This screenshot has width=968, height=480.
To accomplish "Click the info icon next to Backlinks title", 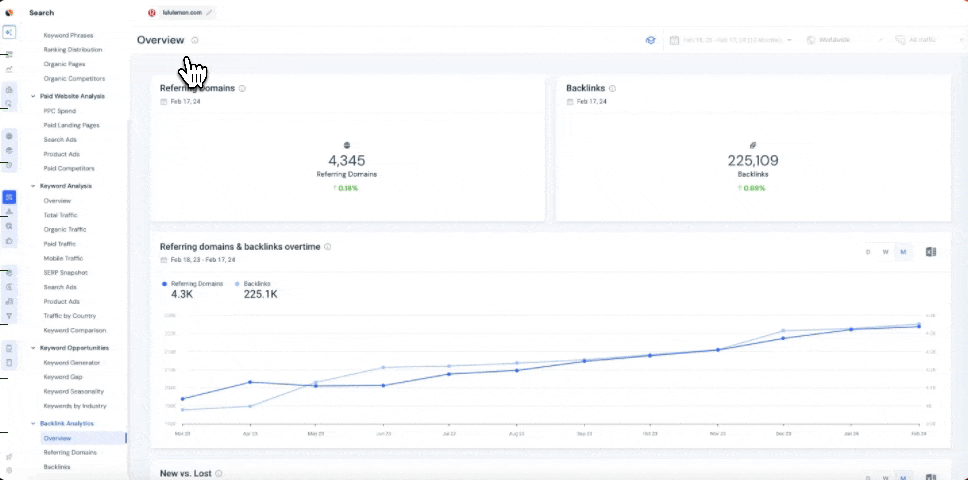I will (x=613, y=88).
